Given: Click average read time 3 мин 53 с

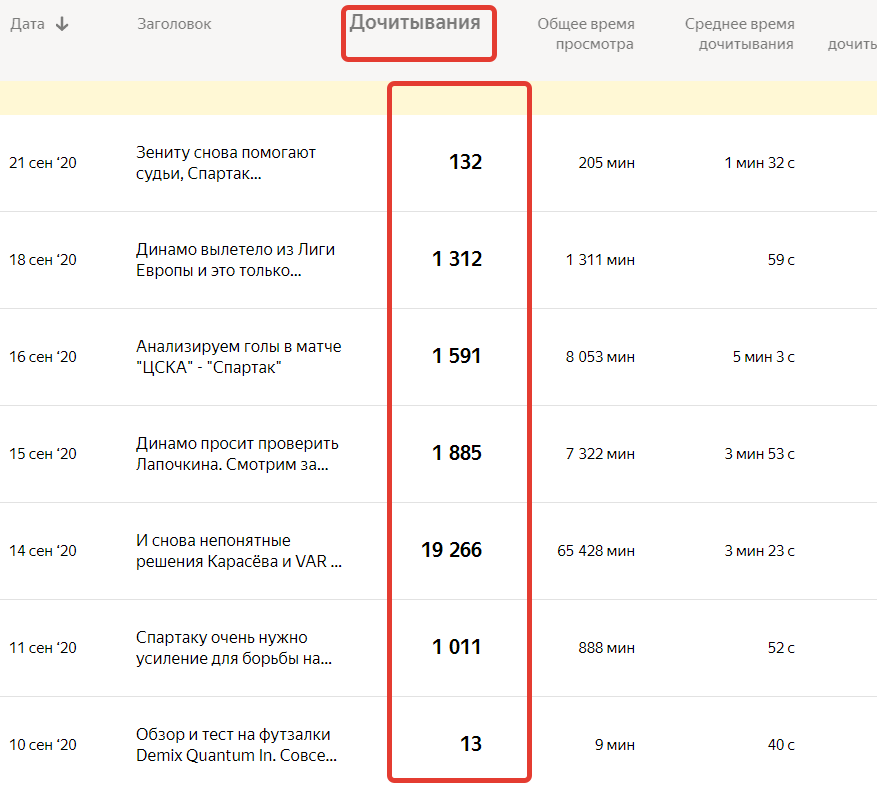Looking at the screenshot, I should pyautogui.click(x=760, y=453).
